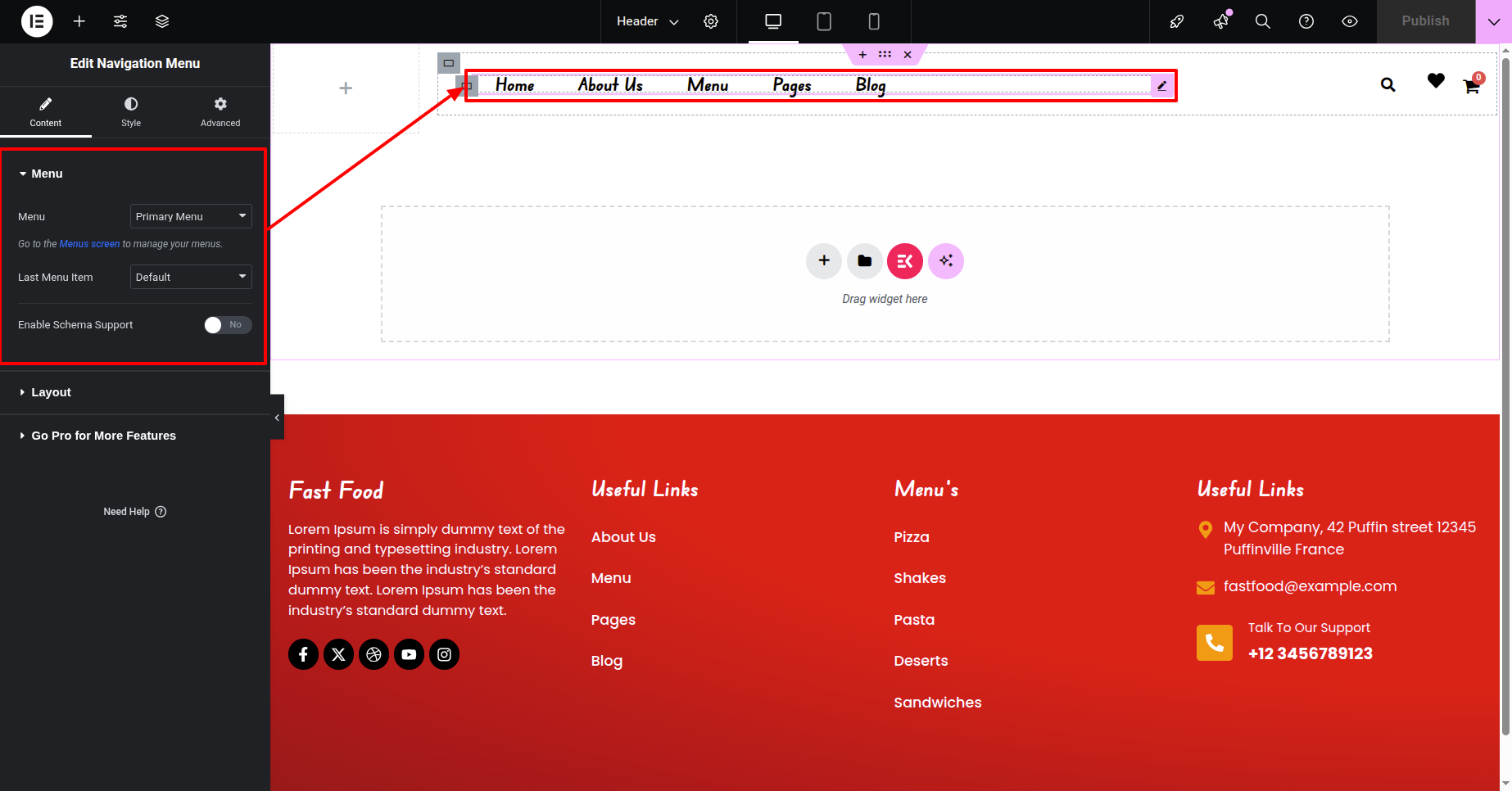This screenshot has width=1512, height=791.
Task: Click the Home menu item
Action: (x=514, y=85)
